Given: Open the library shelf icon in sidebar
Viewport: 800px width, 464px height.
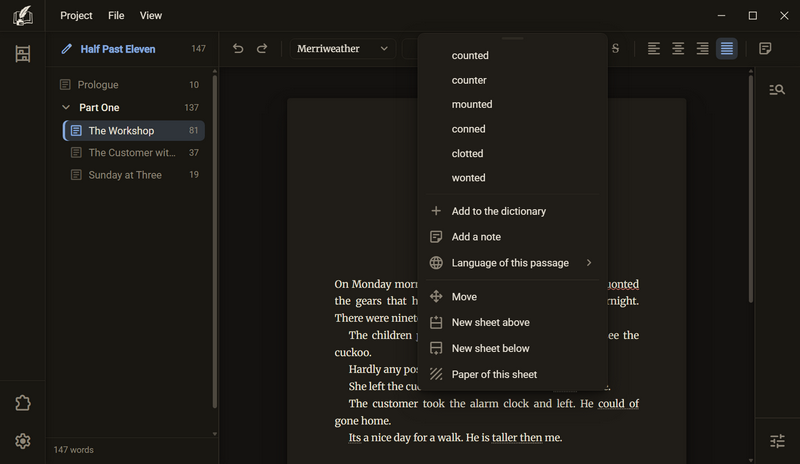Looking at the screenshot, I should click(x=22, y=54).
